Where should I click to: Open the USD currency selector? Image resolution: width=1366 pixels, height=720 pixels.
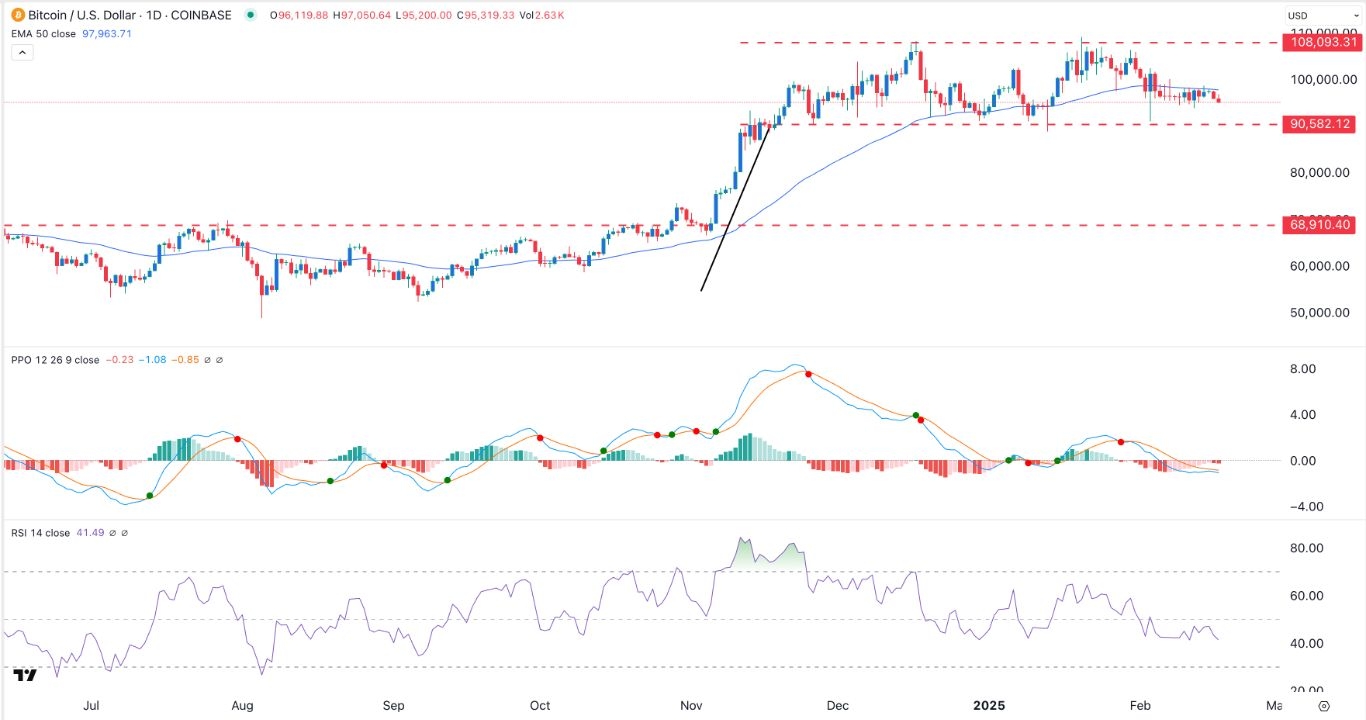click(1318, 16)
